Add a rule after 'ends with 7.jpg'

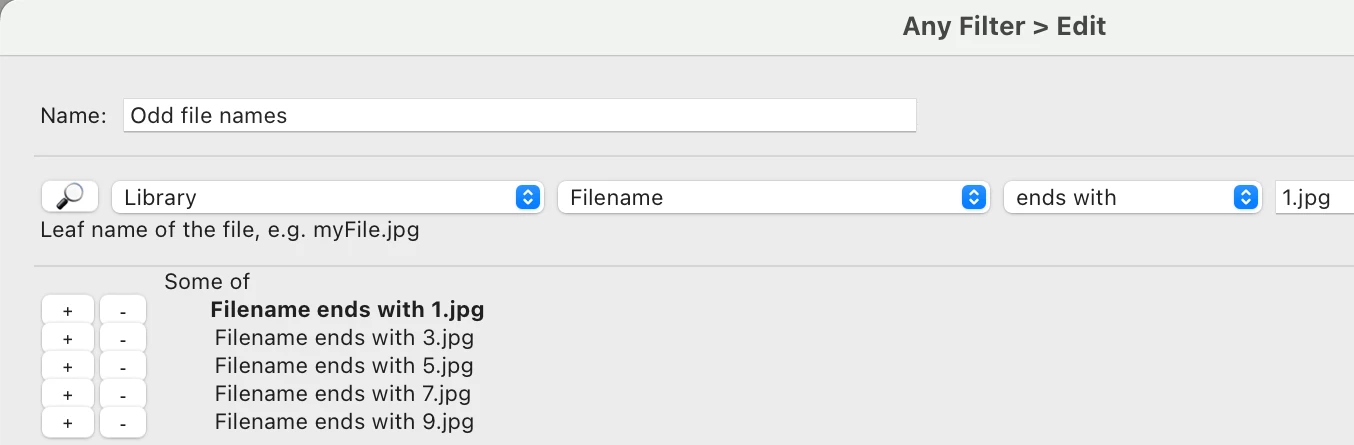[x=68, y=395]
